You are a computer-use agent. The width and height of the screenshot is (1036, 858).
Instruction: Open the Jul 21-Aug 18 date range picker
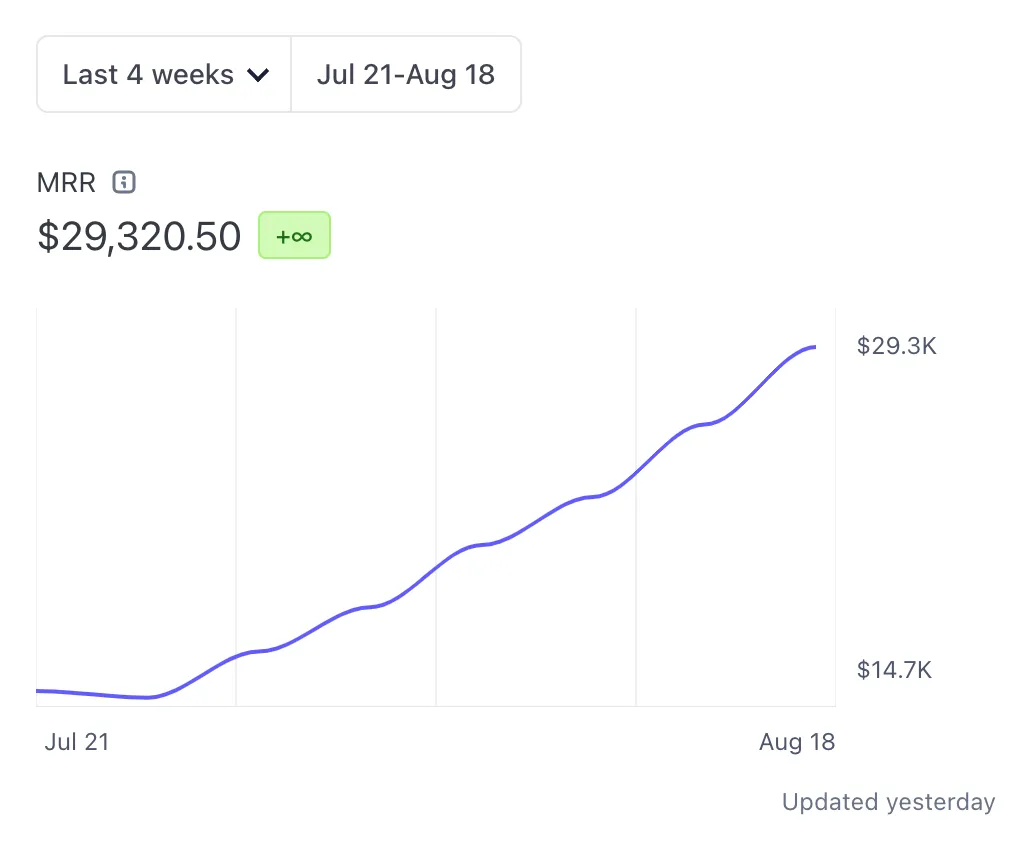point(405,75)
